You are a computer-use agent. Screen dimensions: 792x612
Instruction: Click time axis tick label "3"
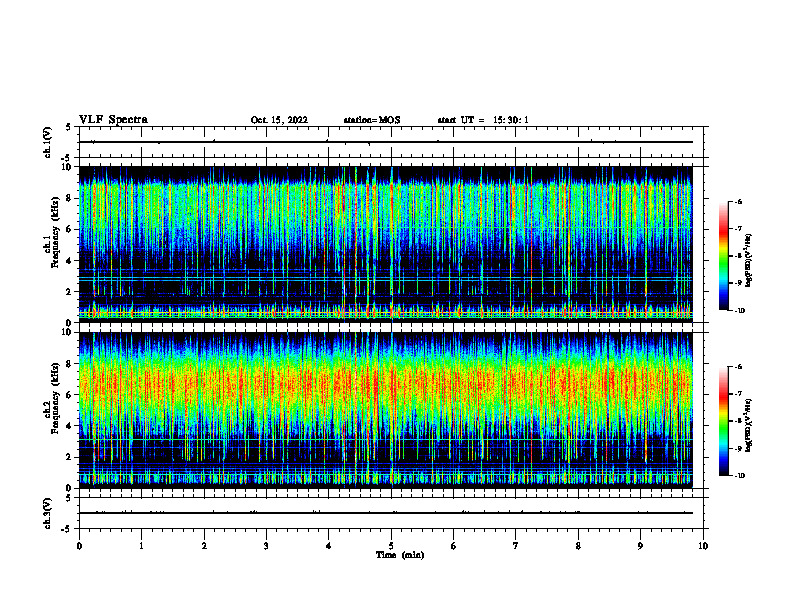pyautogui.click(x=266, y=546)
